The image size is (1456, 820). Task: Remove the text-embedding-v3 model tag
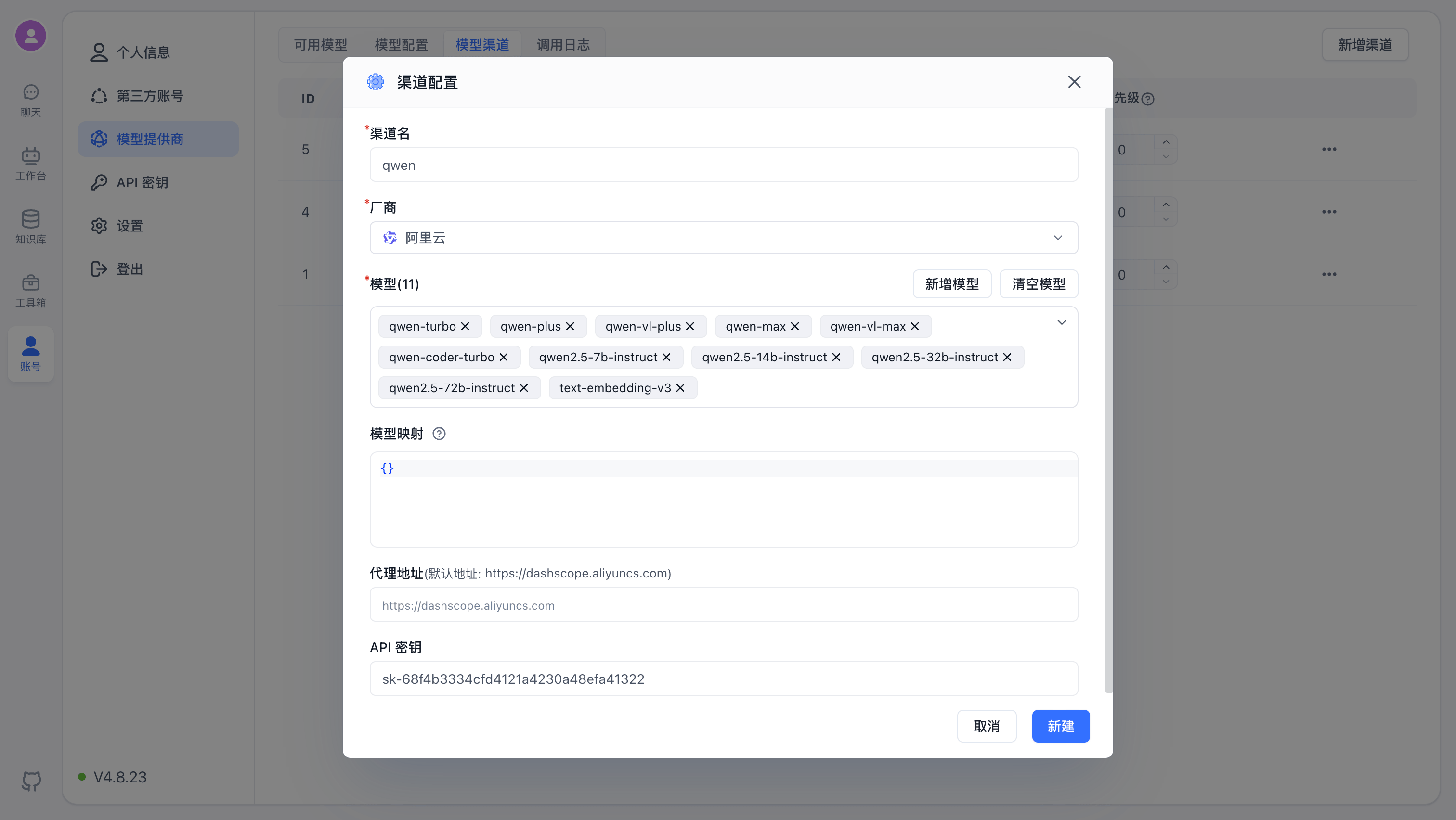(x=680, y=388)
